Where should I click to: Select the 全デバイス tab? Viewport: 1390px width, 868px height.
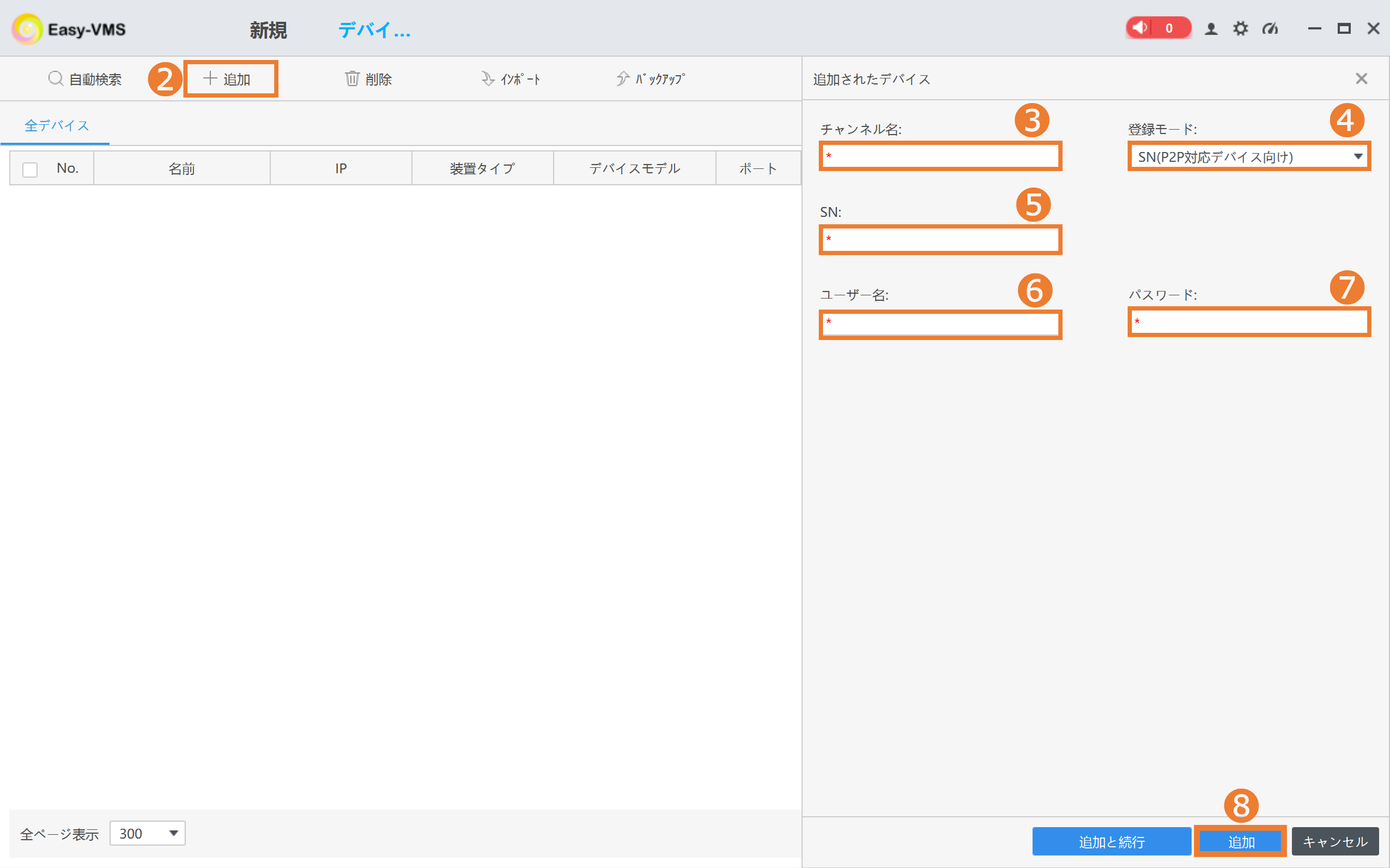click(55, 125)
